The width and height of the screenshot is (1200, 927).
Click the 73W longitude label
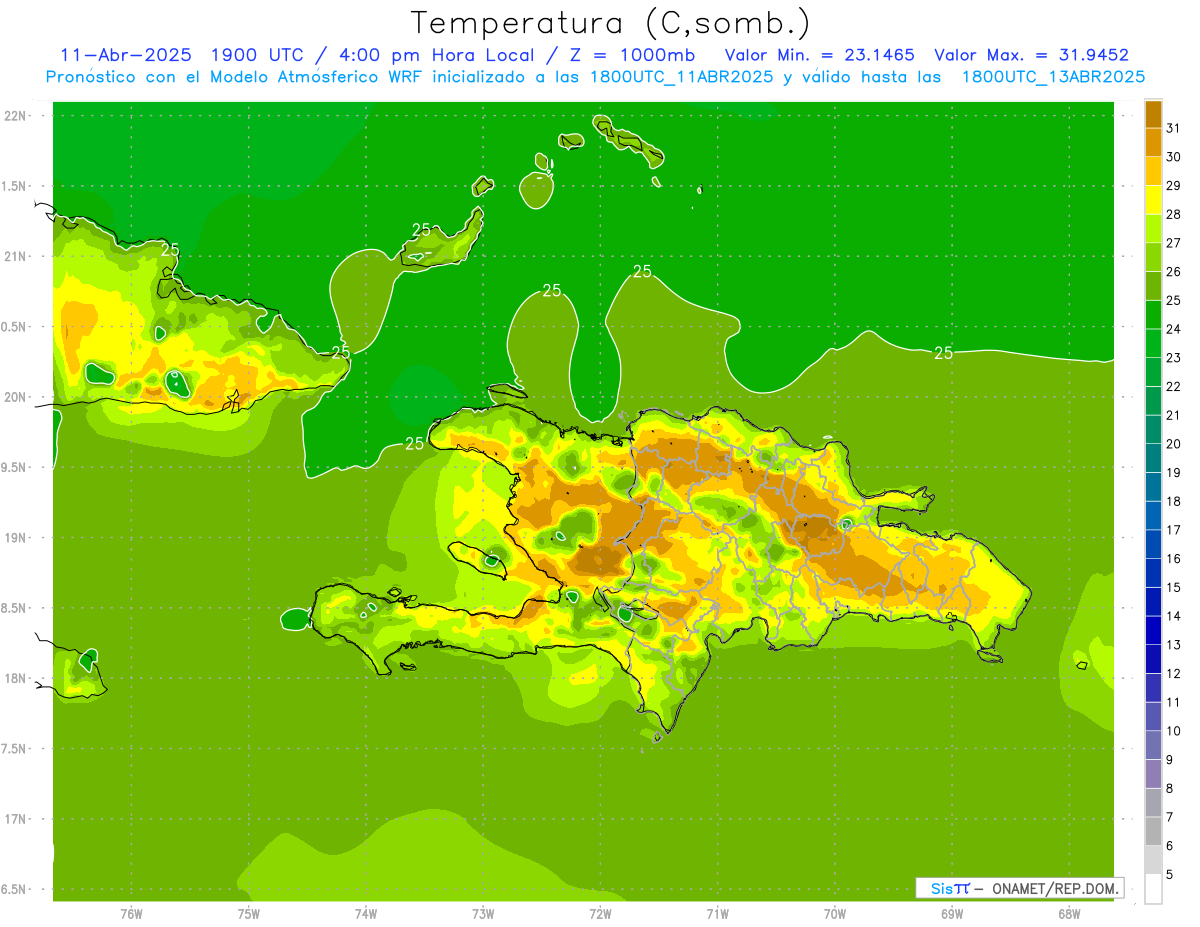[483, 913]
